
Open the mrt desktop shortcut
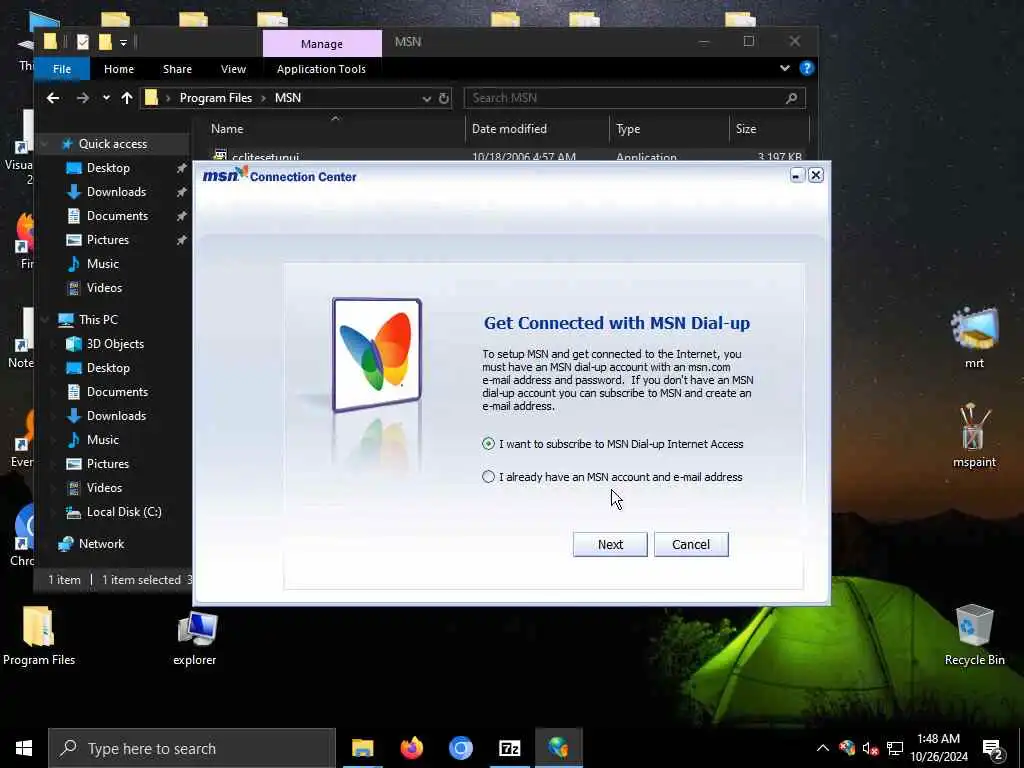coord(974,336)
